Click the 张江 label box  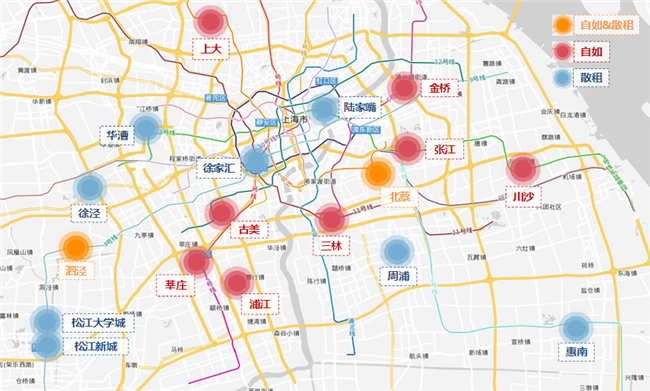click(445, 149)
